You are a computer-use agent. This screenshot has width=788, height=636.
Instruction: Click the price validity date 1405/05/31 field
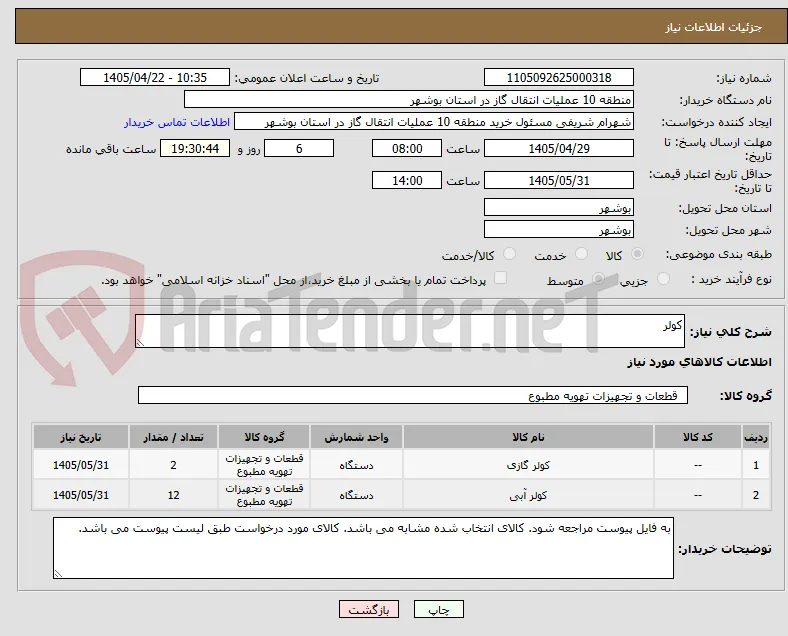pos(559,180)
